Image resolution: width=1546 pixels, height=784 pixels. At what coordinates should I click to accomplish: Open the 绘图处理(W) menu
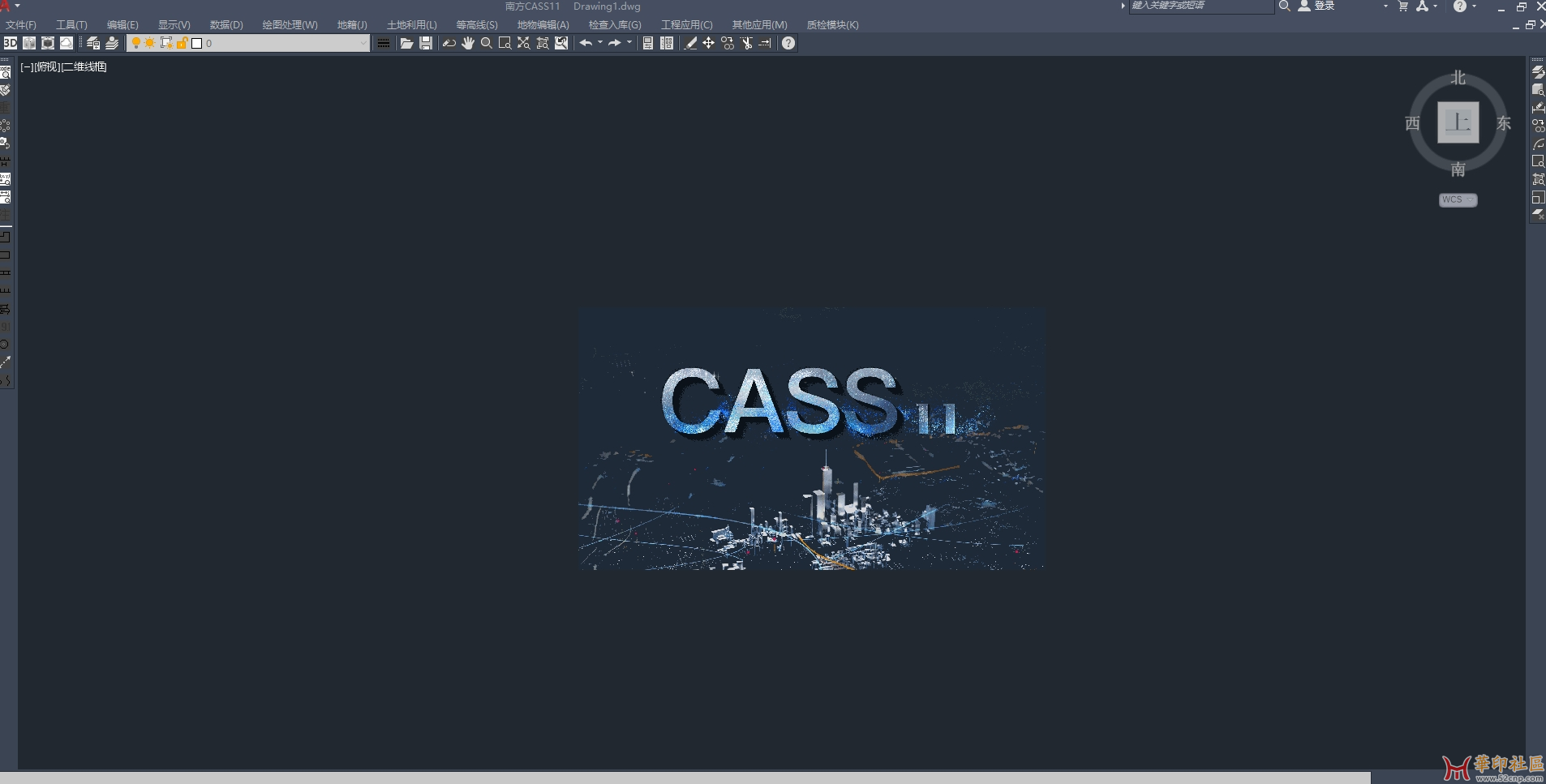[x=290, y=25]
